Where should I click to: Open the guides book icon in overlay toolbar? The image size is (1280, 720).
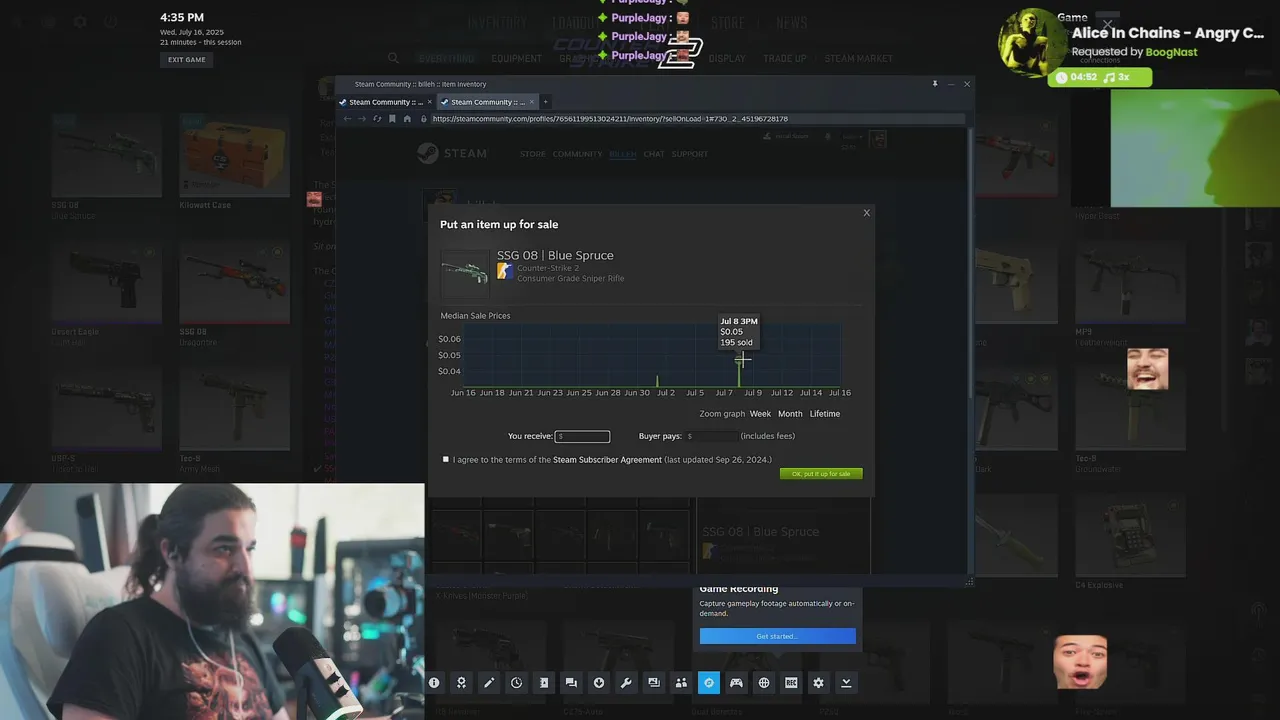(544, 683)
